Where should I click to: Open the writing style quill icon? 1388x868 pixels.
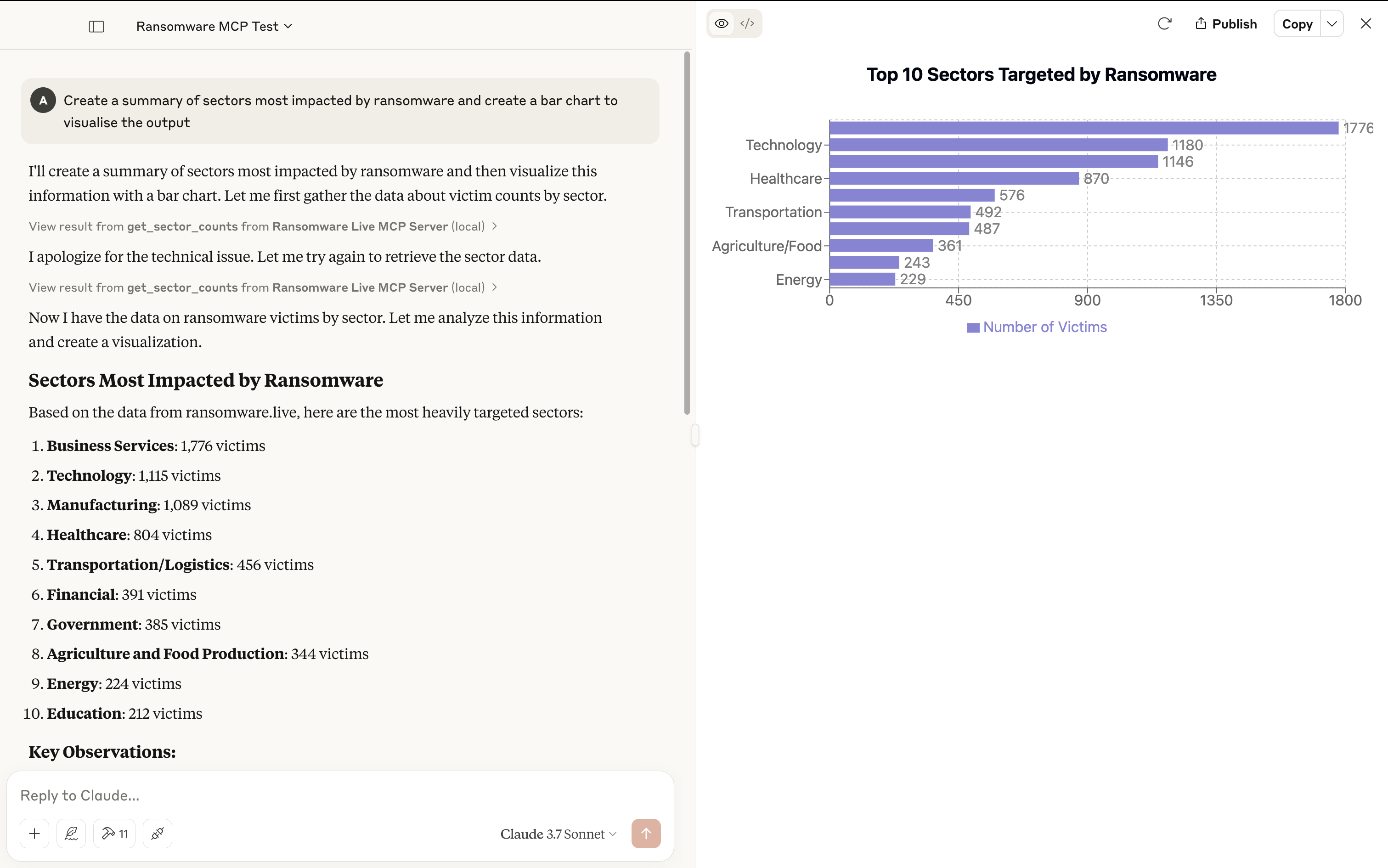tap(71, 833)
